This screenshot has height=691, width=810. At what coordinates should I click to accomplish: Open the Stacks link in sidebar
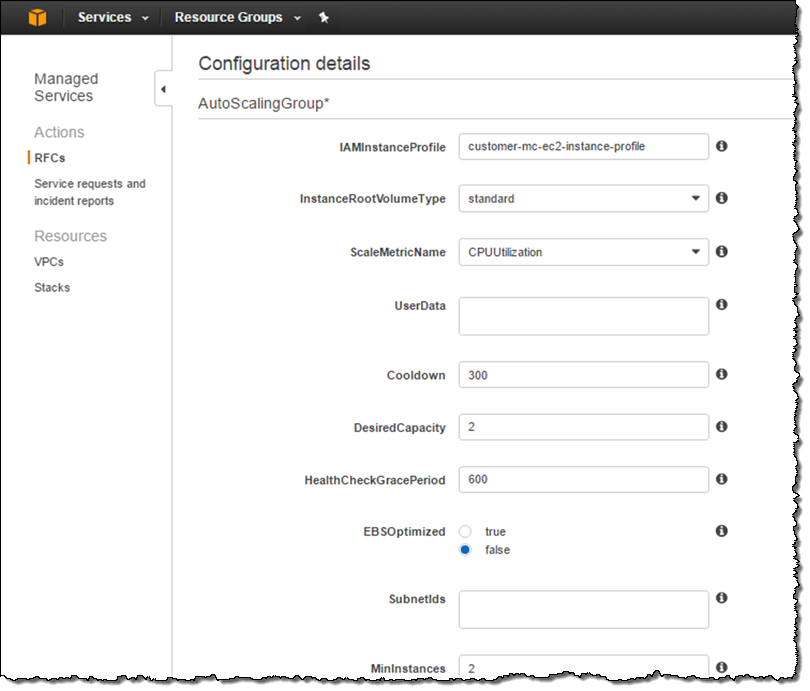click(x=52, y=288)
